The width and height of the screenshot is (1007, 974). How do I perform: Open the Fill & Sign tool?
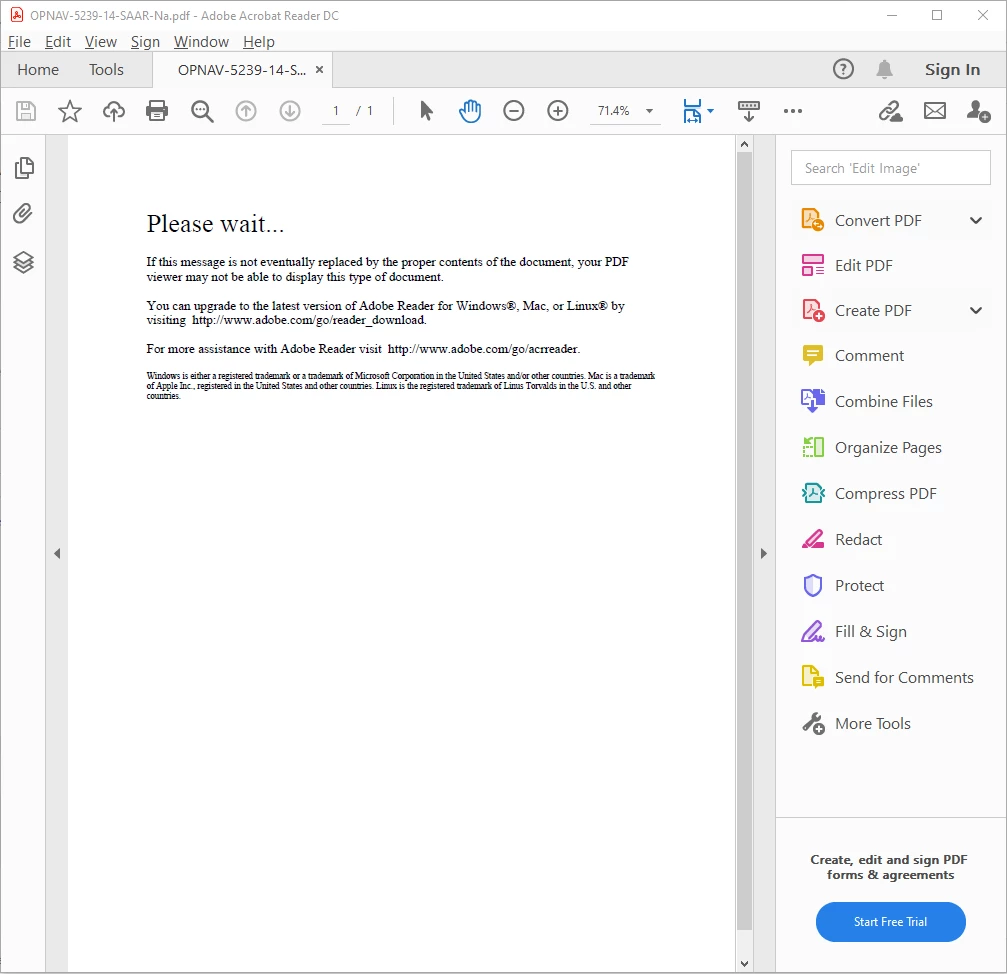854,632
